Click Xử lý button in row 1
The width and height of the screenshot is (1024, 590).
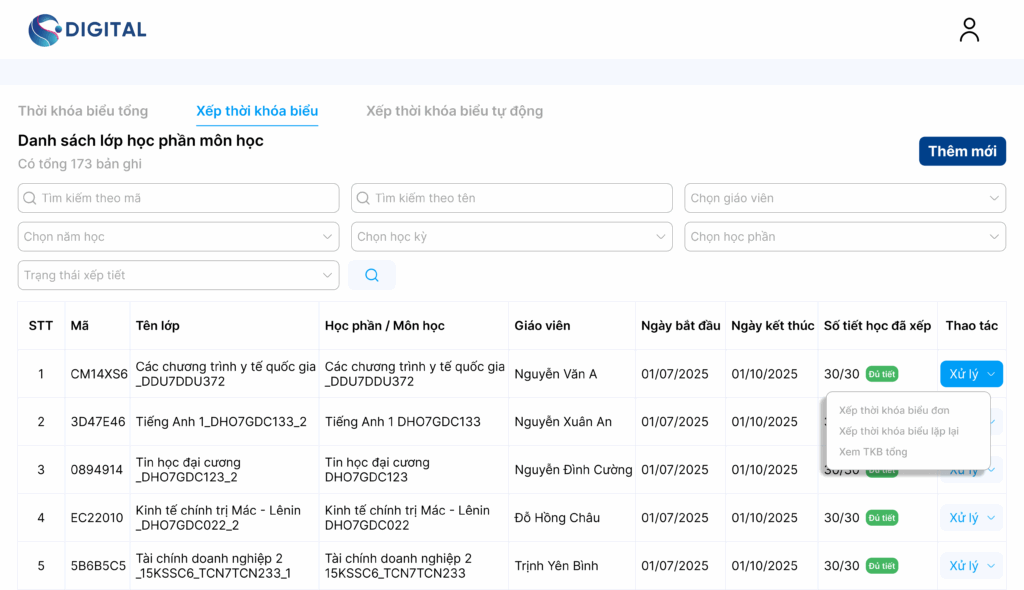click(964, 374)
